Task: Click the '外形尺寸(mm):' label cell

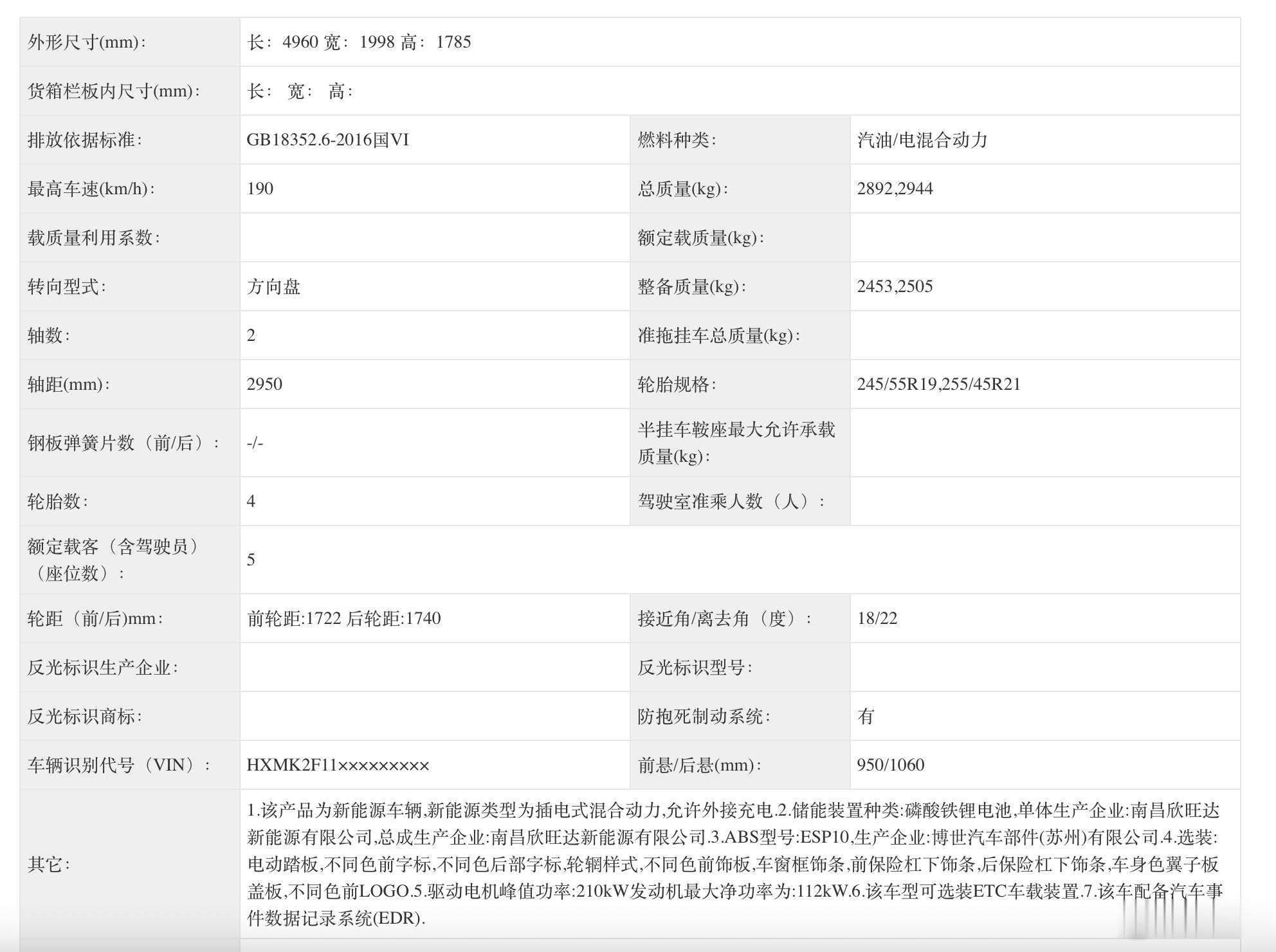Action: [130, 42]
